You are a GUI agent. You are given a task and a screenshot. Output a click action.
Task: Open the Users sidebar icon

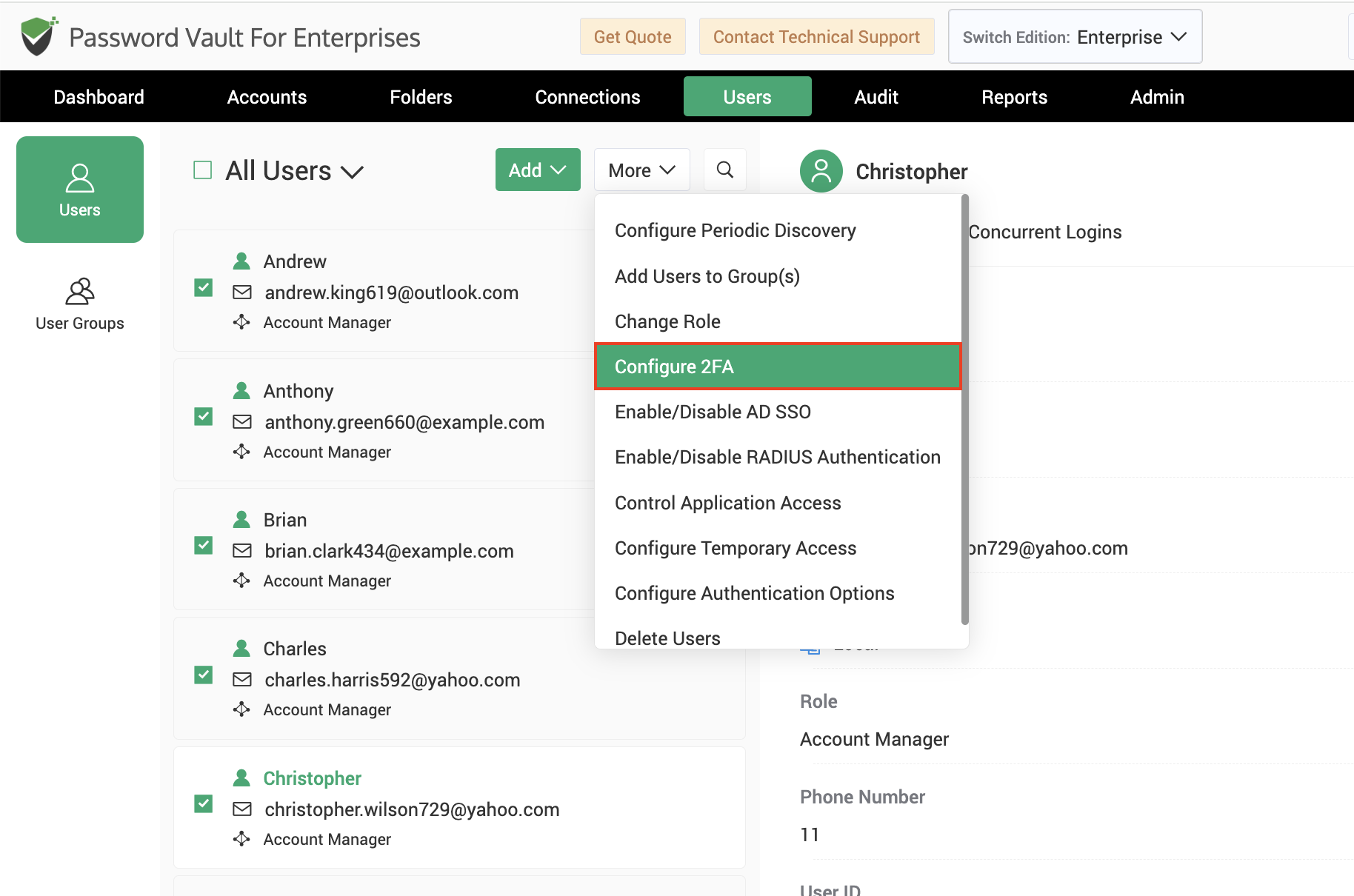pyautogui.click(x=80, y=190)
